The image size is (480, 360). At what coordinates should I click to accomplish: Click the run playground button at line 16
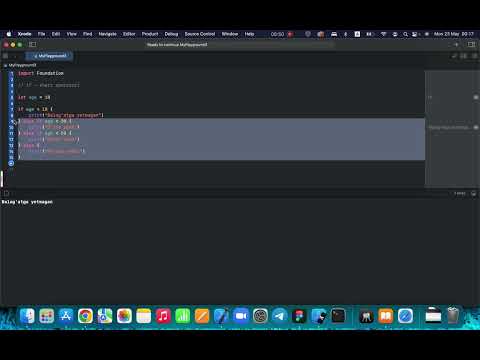tap(11, 163)
